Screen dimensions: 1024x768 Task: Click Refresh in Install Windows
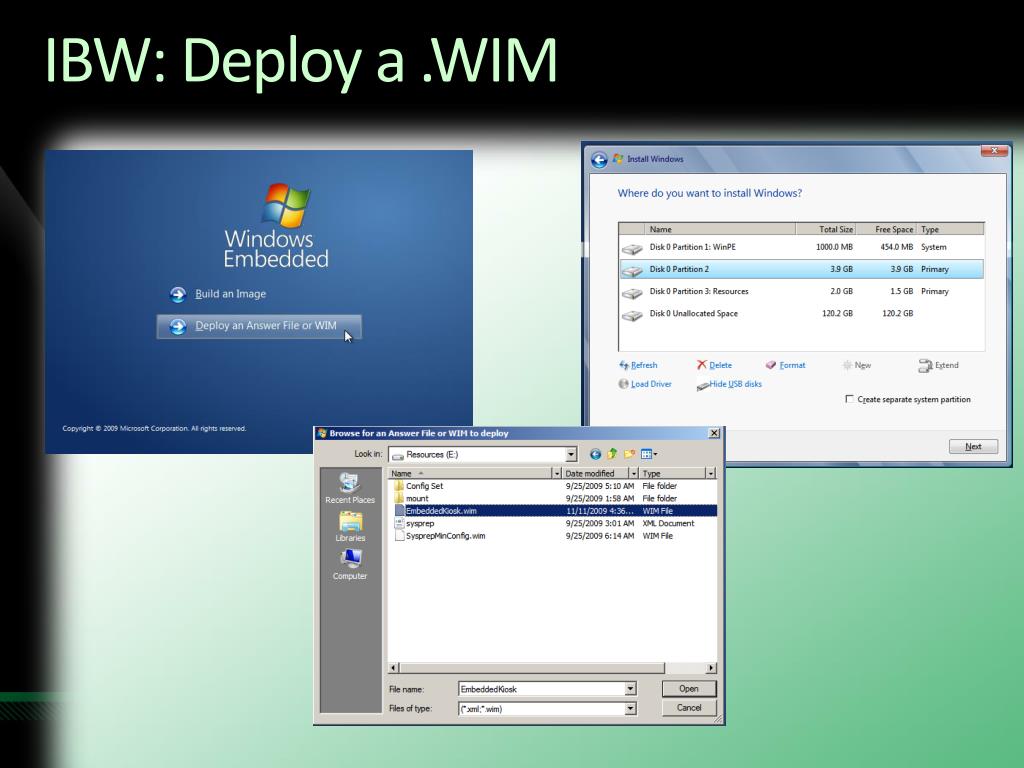pyautogui.click(x=638, y=365)
